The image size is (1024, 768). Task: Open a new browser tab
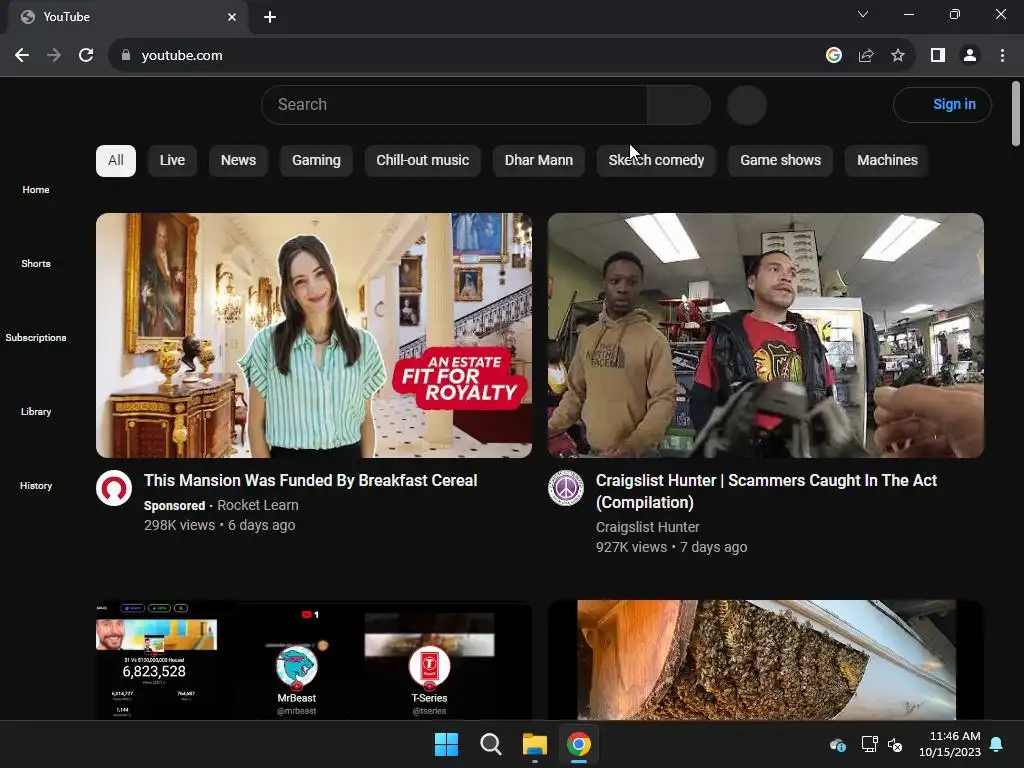[270, 17]
